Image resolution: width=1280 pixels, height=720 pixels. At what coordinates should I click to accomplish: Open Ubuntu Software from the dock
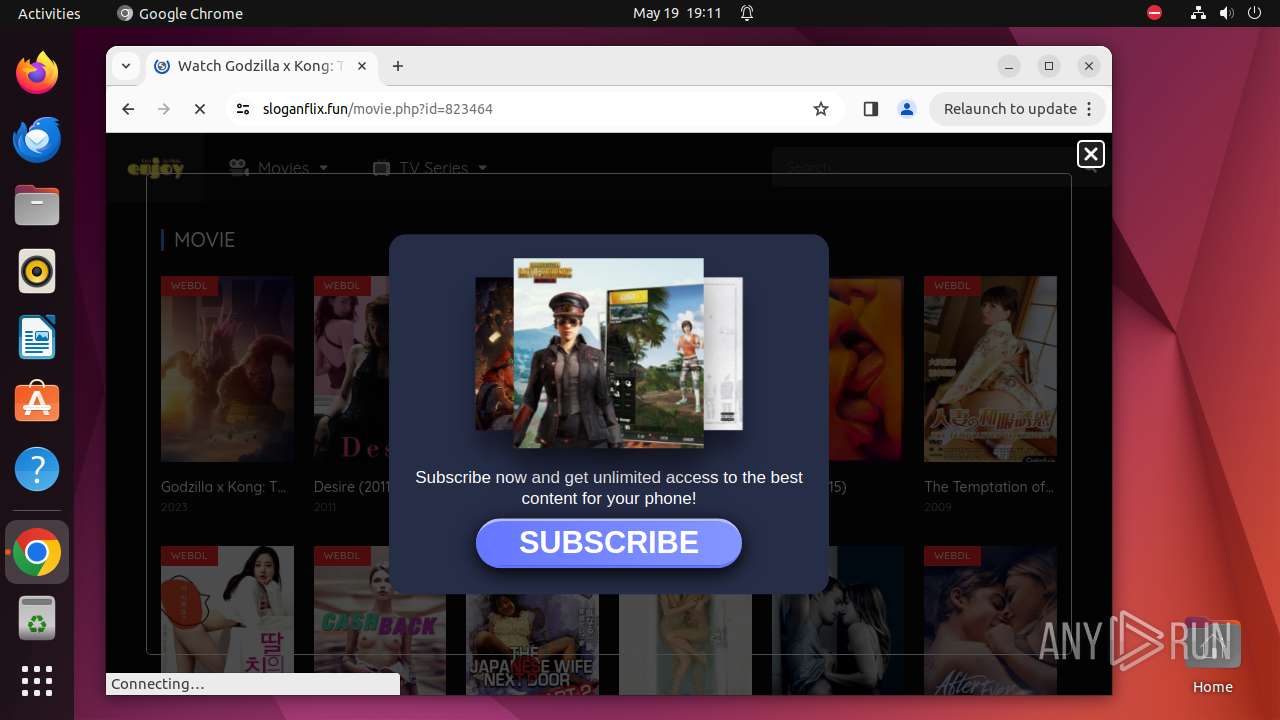(37, 403)
